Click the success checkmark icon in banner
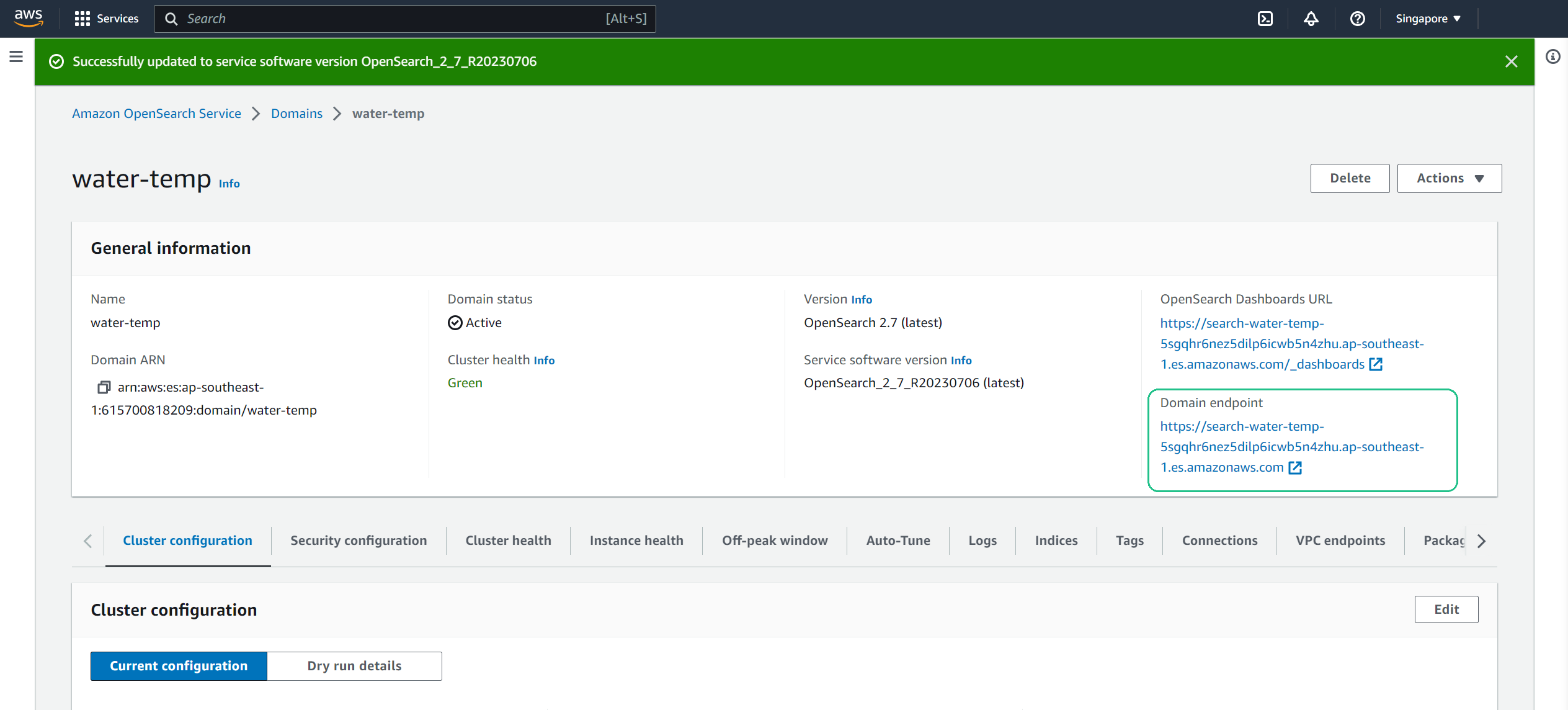This screenshot has height=710, width=1568. (56, 61)
